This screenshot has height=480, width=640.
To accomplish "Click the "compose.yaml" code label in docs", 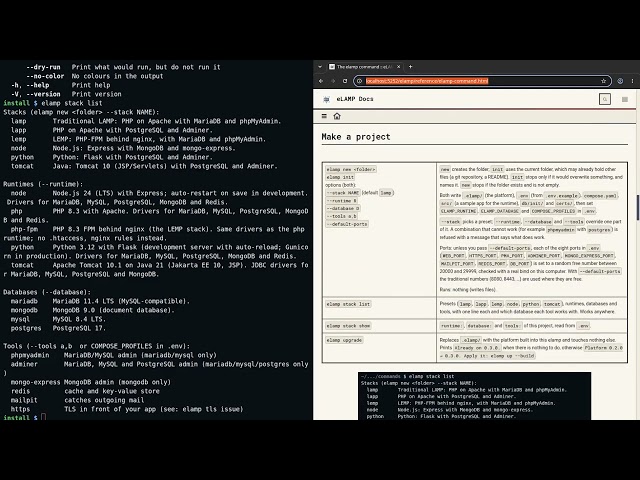I will pos(600,196).
